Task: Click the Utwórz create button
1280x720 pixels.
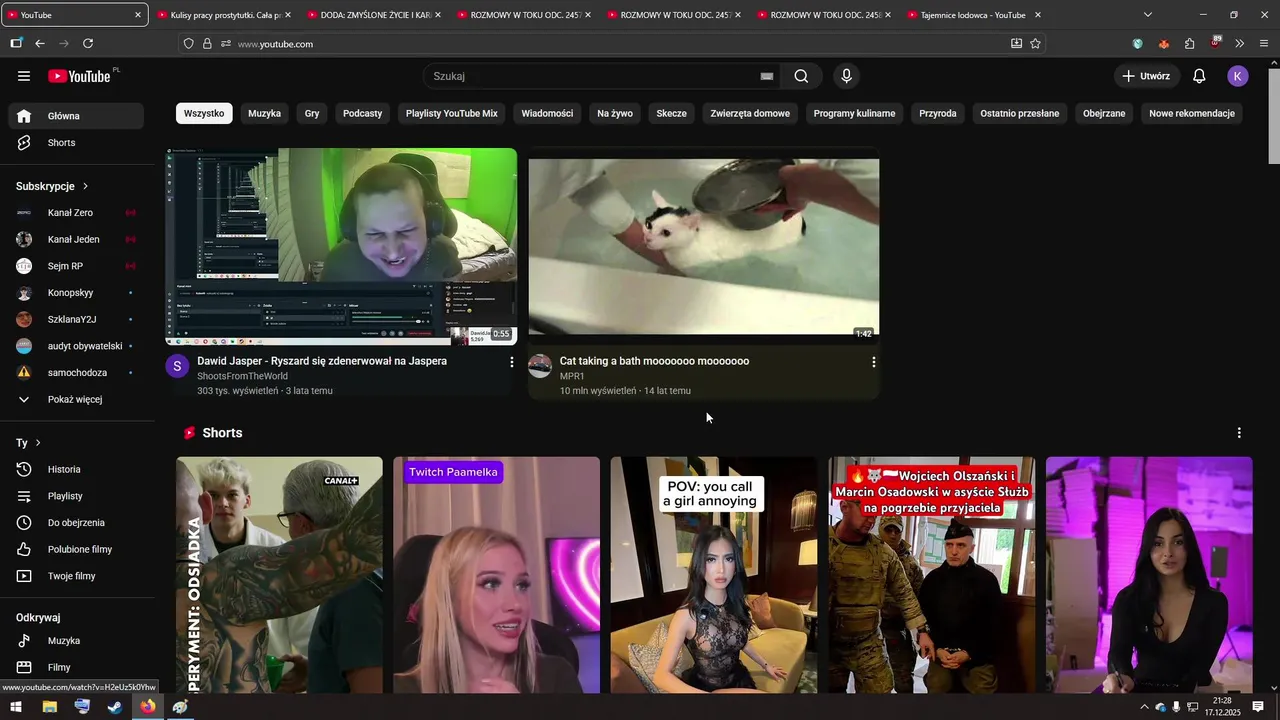Action: pos(1145,76)
